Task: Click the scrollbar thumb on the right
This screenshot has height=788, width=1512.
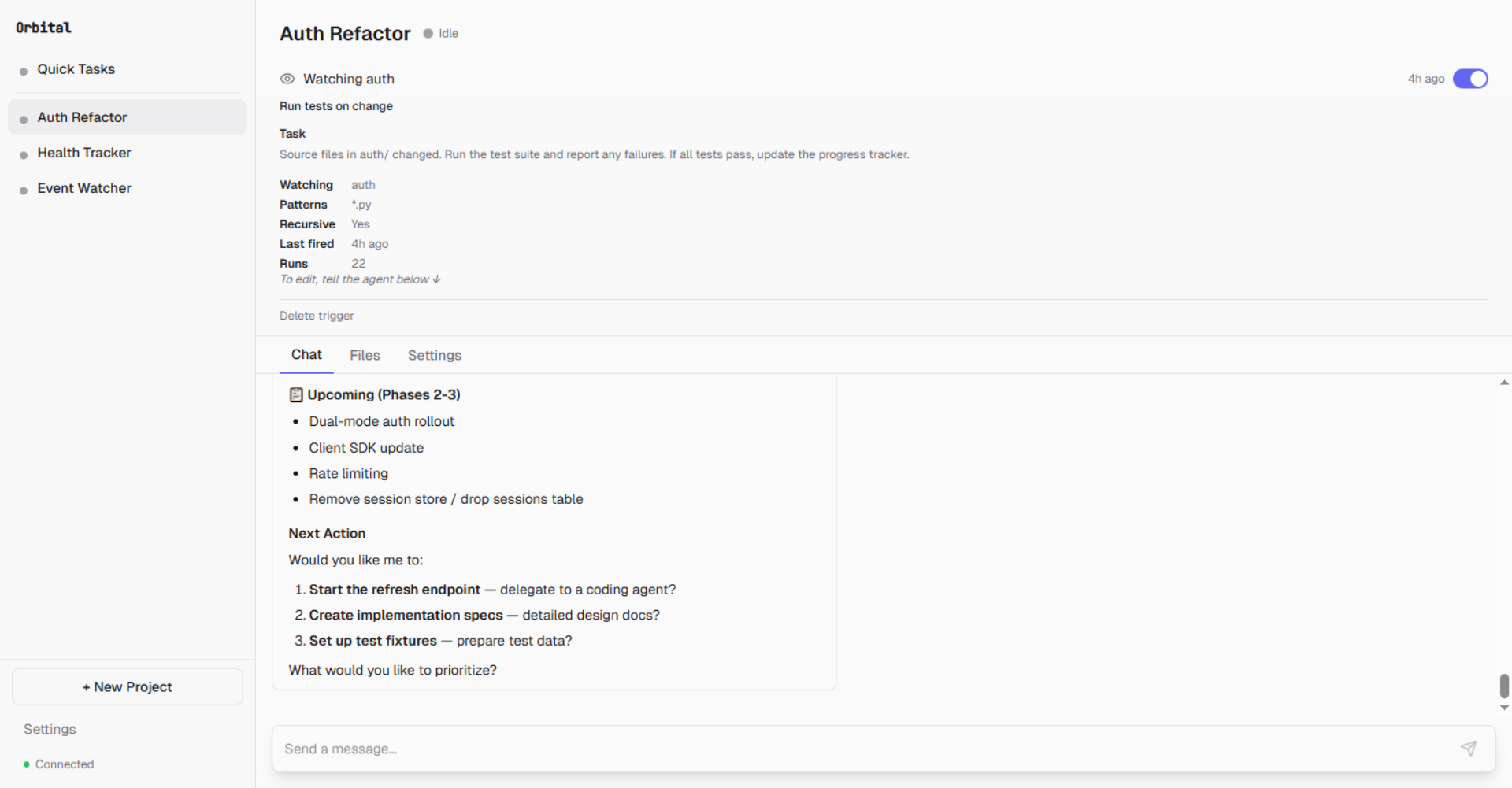Action: click(x=1504, y=685)
